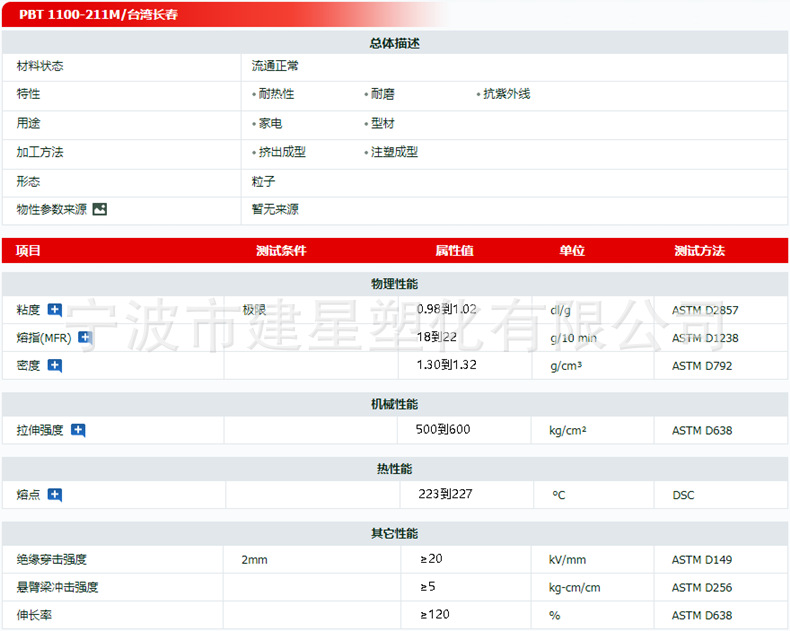Select the ASTM D256 test method
This screenshot has height=631, width=790.
click(702, 588)
